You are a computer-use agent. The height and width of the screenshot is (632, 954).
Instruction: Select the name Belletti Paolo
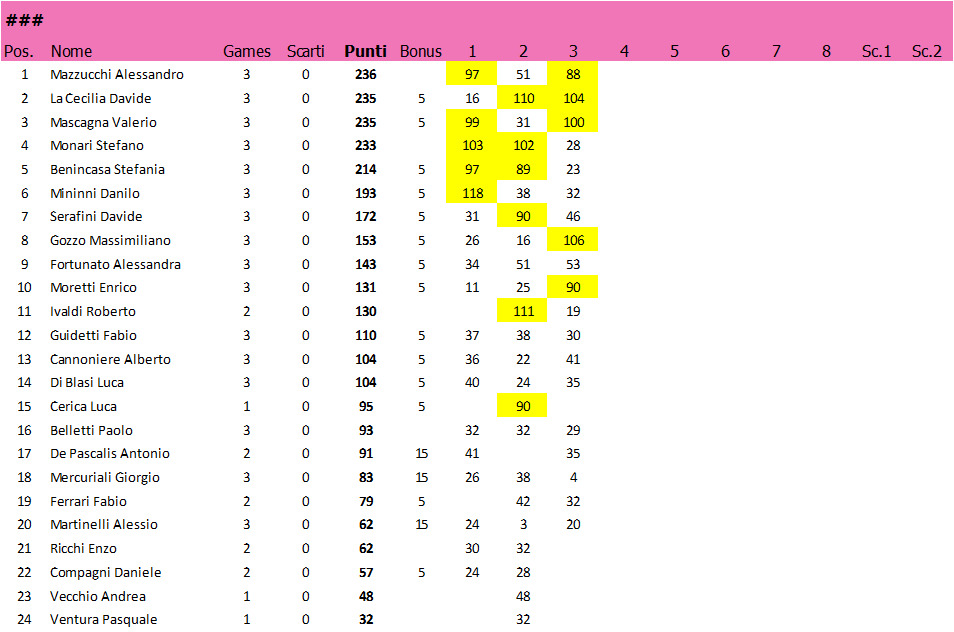point(91,431)
